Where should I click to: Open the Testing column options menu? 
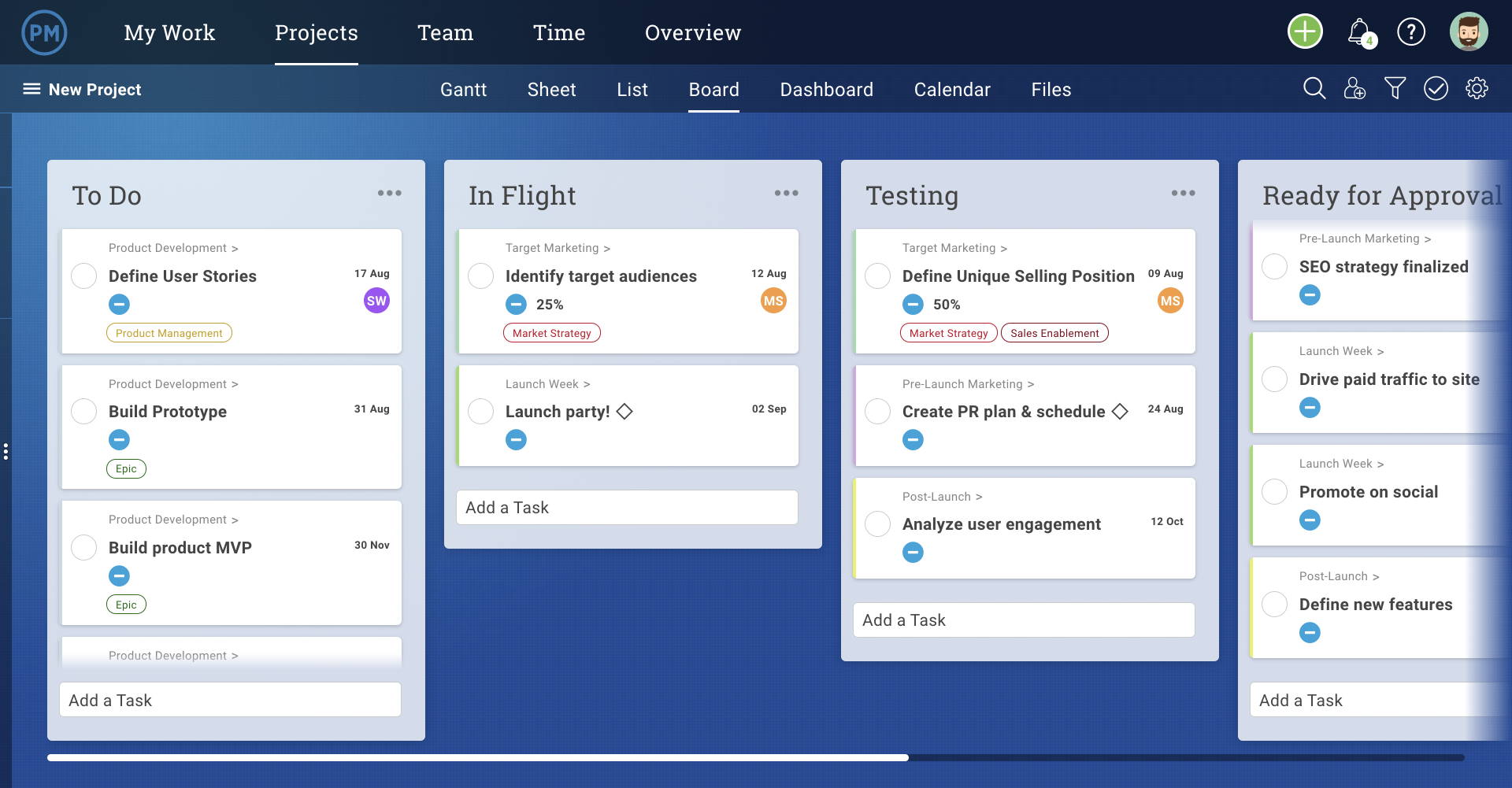(x=1184, y=192)
